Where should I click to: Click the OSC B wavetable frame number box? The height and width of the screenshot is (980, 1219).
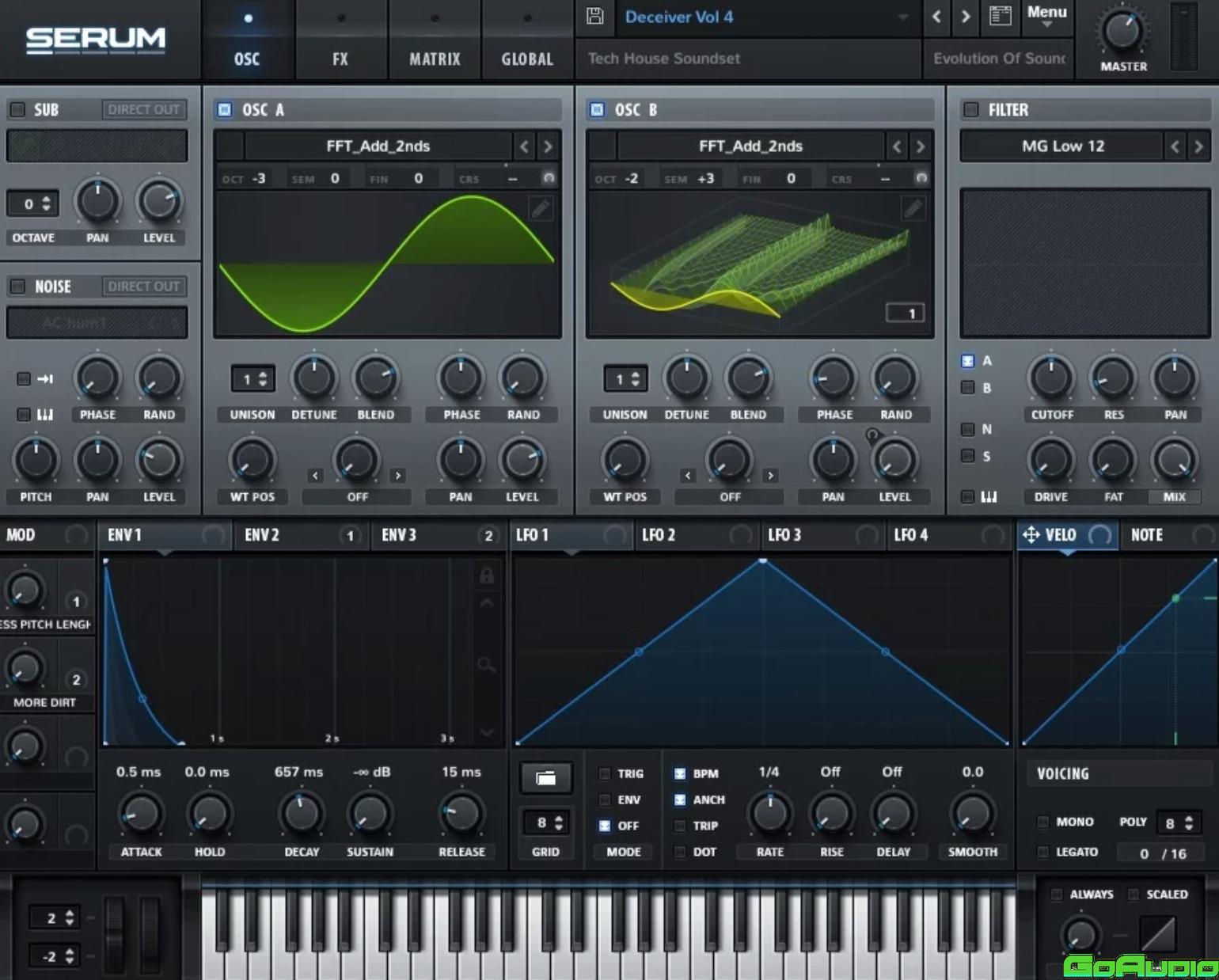(905, 313)
